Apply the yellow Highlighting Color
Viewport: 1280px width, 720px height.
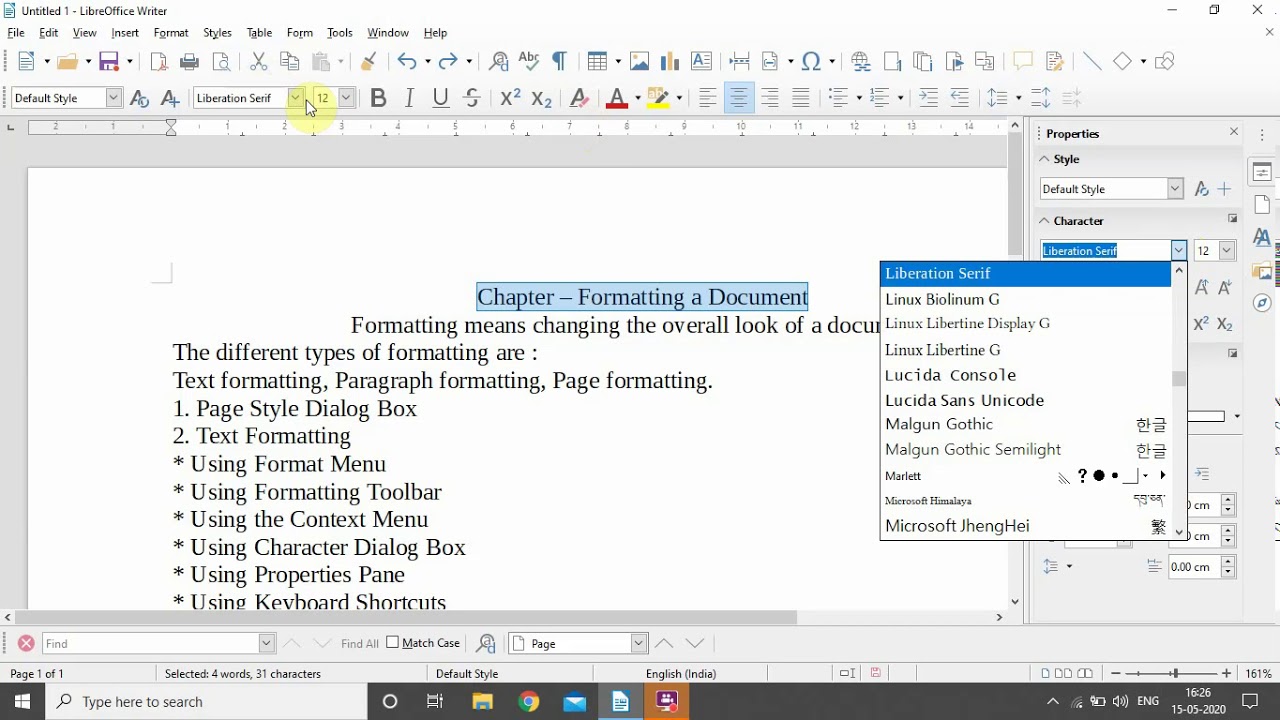[x=658, y=98]
